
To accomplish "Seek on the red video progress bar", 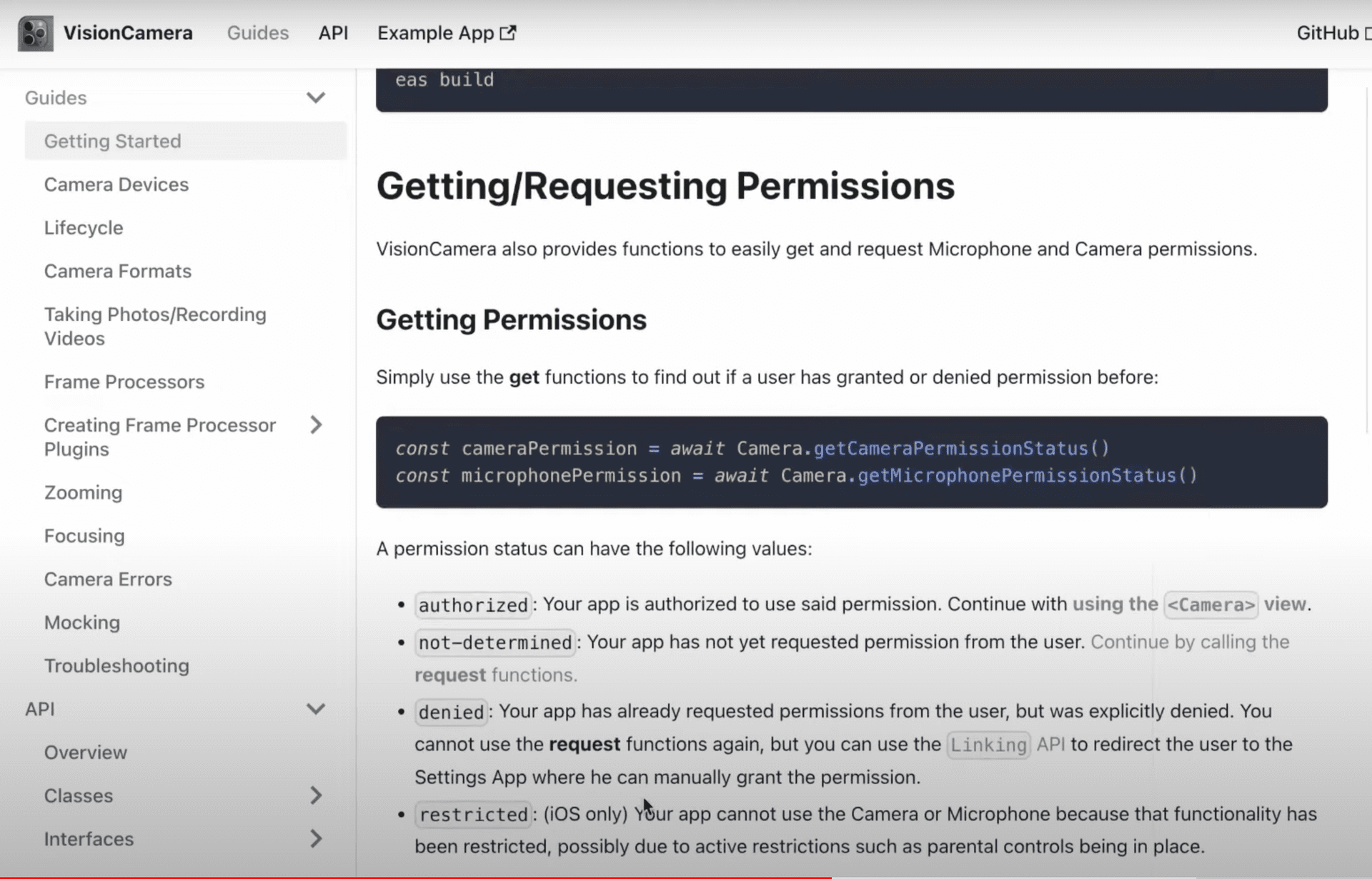I will (x=414, y=877).
